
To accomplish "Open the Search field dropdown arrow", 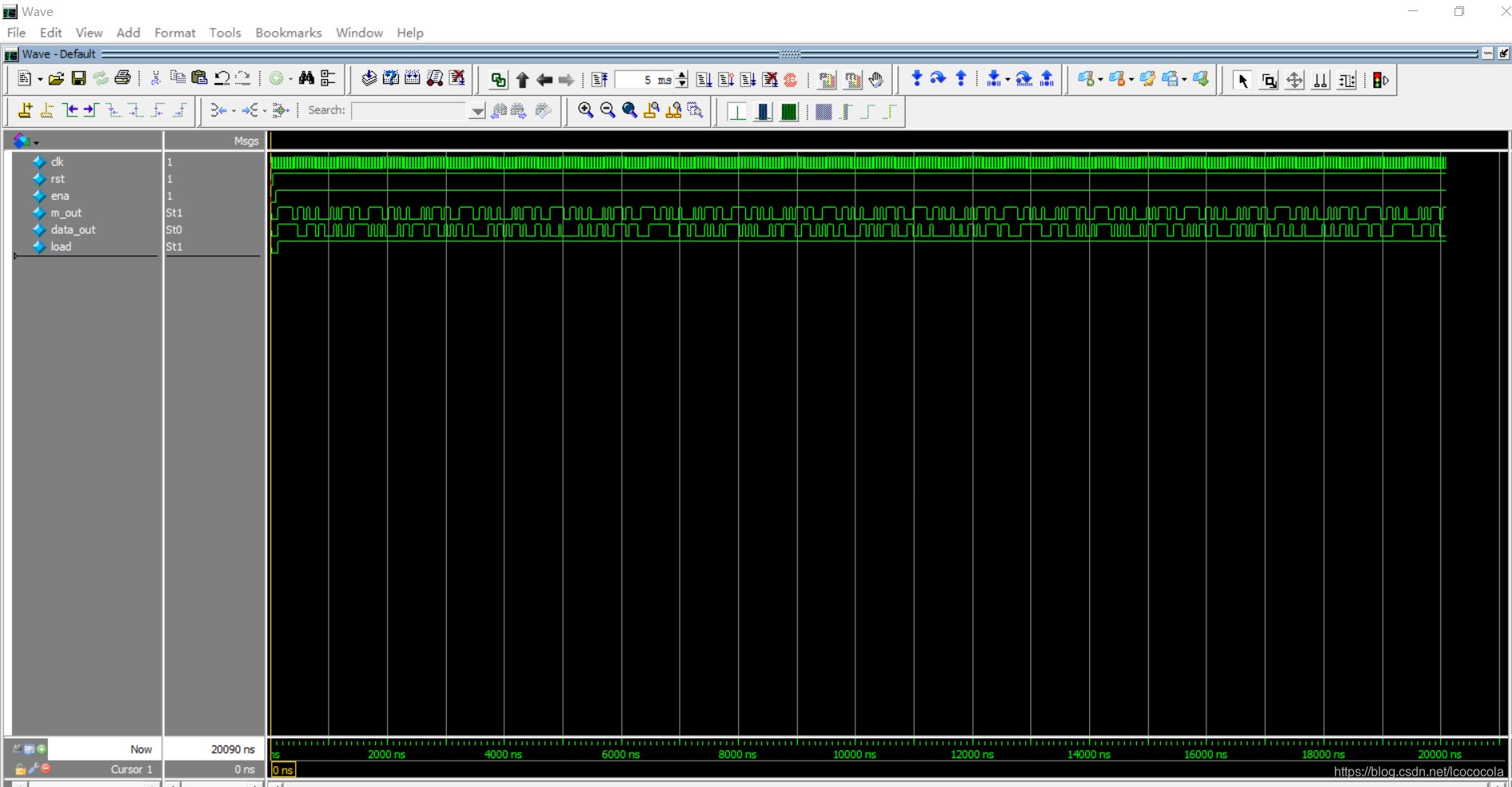I will tap(477, 111).
